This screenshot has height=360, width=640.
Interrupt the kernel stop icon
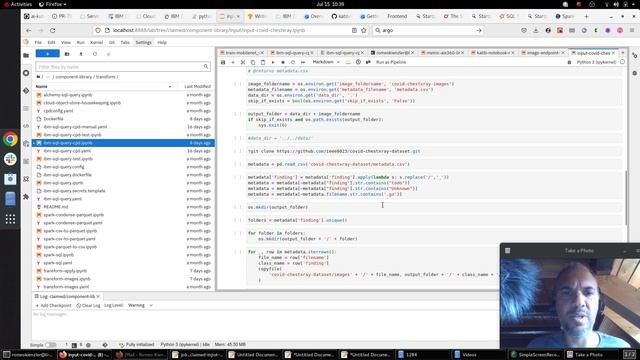tap(283, 62)
